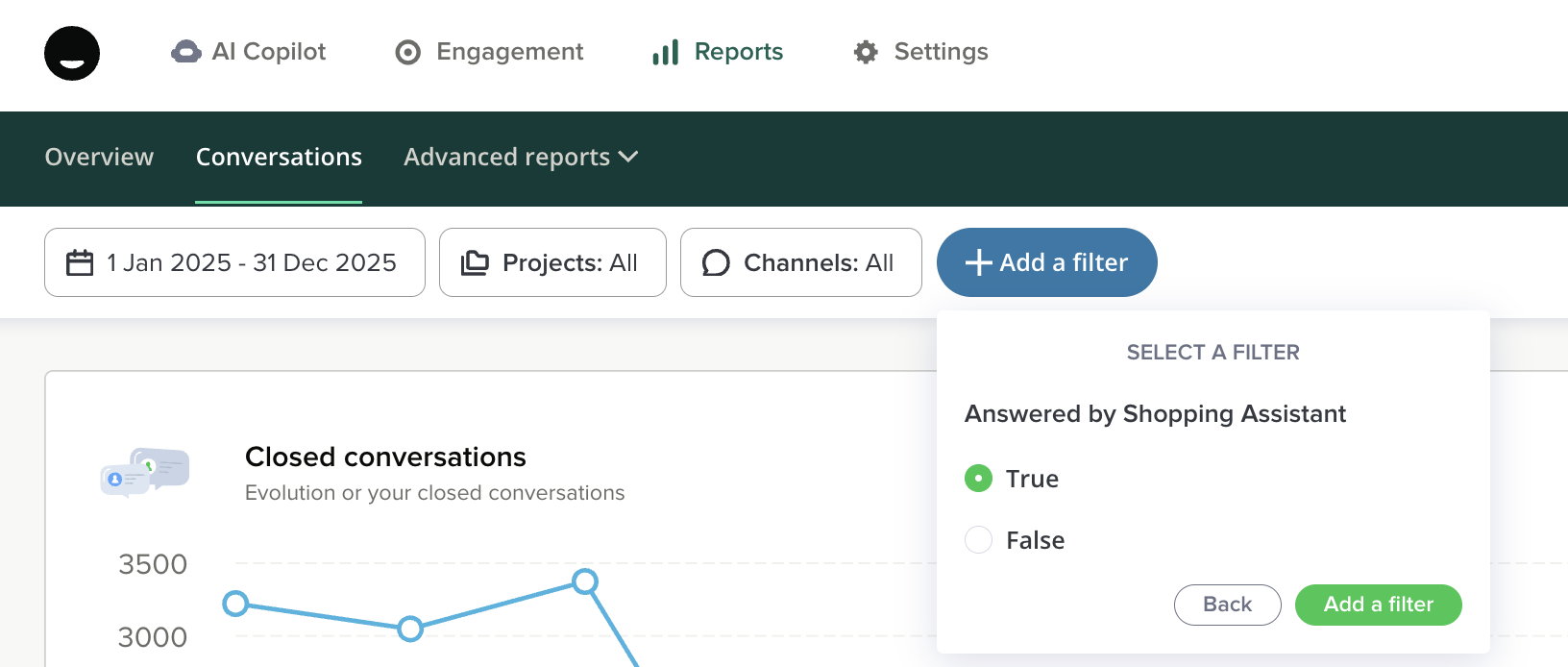Open the Conversations tab
This screenshot has width=1568, height=667.
tap(279, 157)
